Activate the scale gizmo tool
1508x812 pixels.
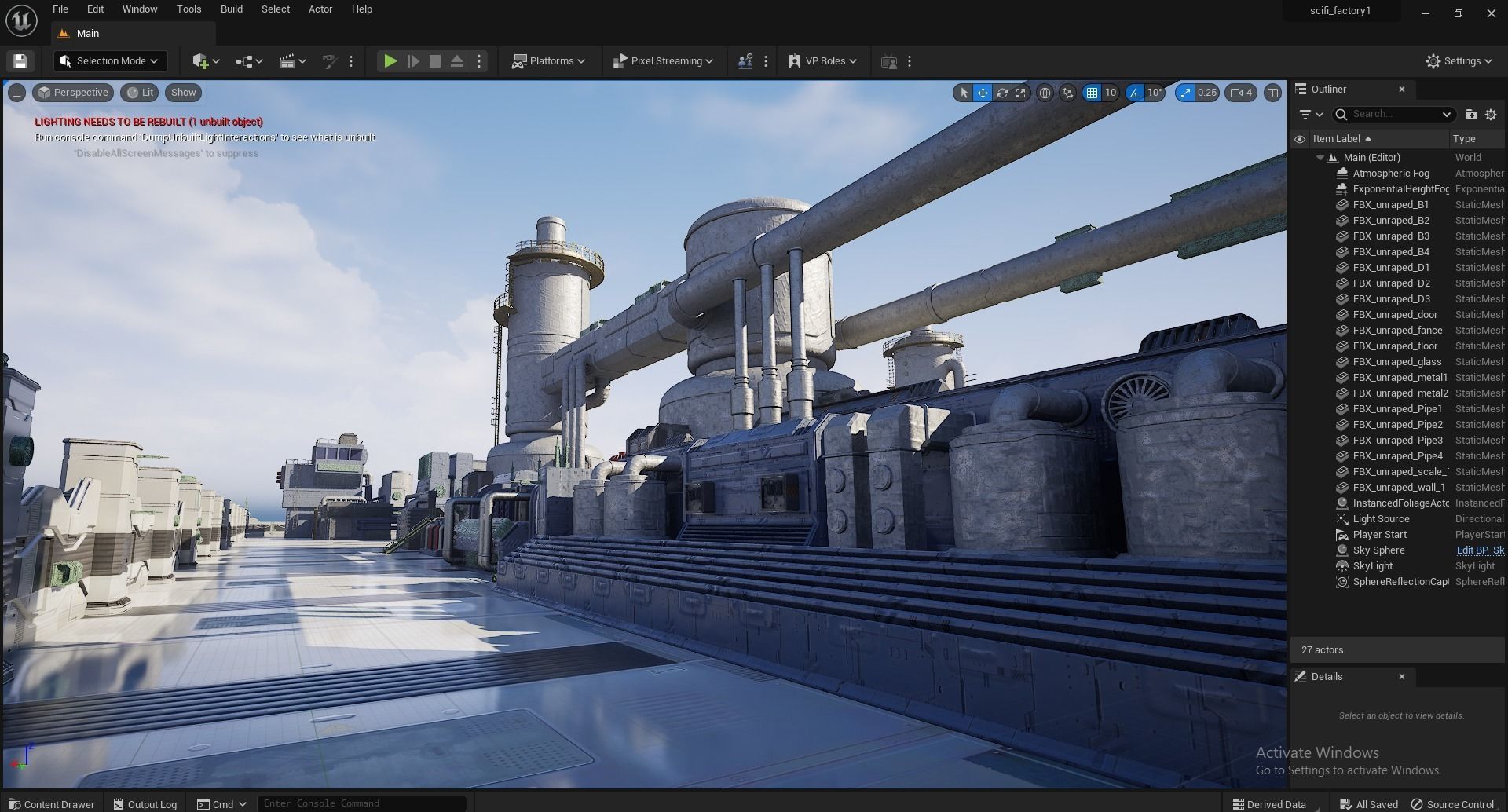coord(1020,93)
